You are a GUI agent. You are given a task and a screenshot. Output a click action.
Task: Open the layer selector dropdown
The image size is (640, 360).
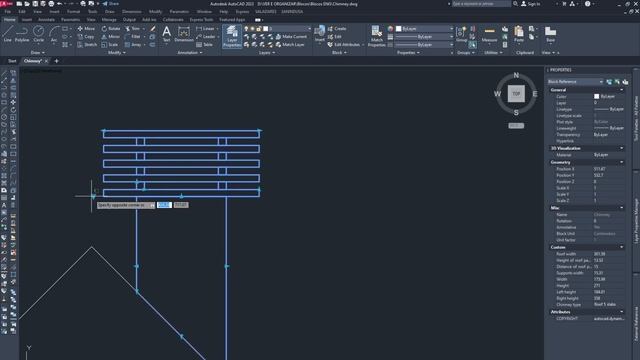click(x=287, y=29)
